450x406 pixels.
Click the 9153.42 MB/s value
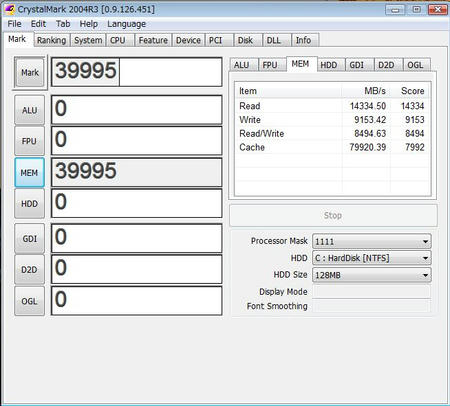370,120
